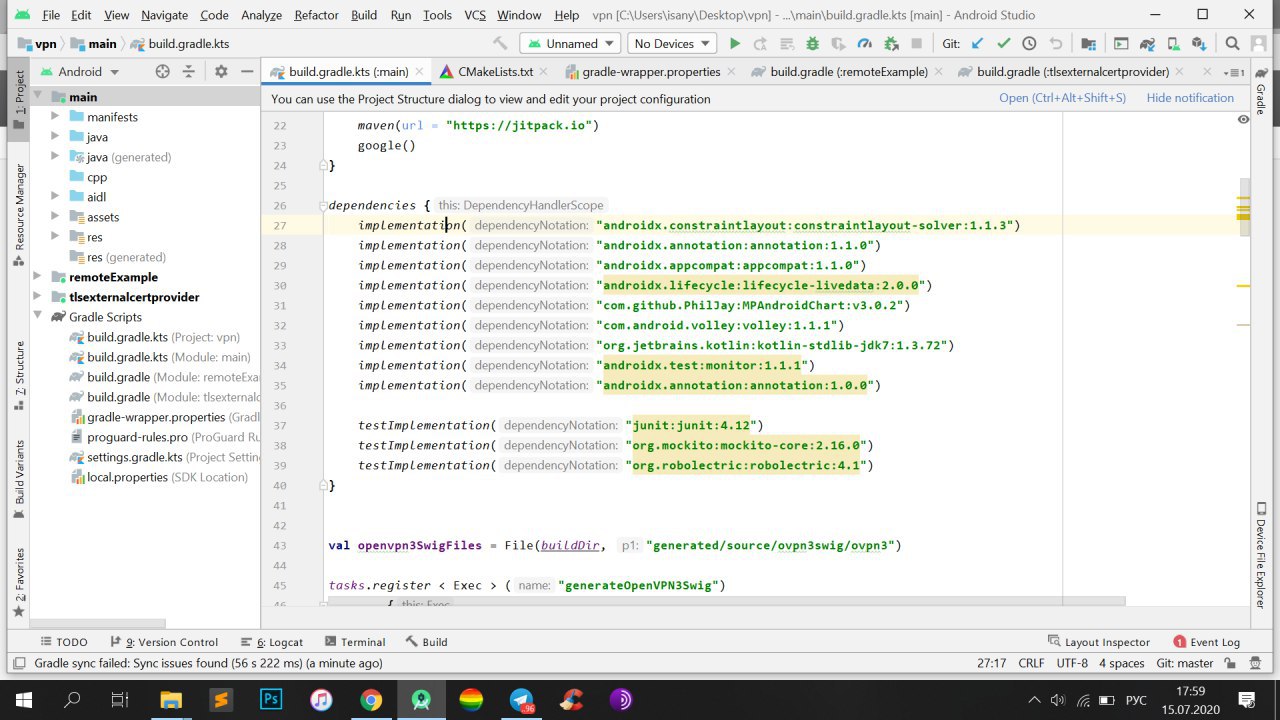Click Sync Project with Gradle Files icon
Image resolution: width=1280 pixels, height=720 pixels.
pyautogui.click(x=1148, y=44)
